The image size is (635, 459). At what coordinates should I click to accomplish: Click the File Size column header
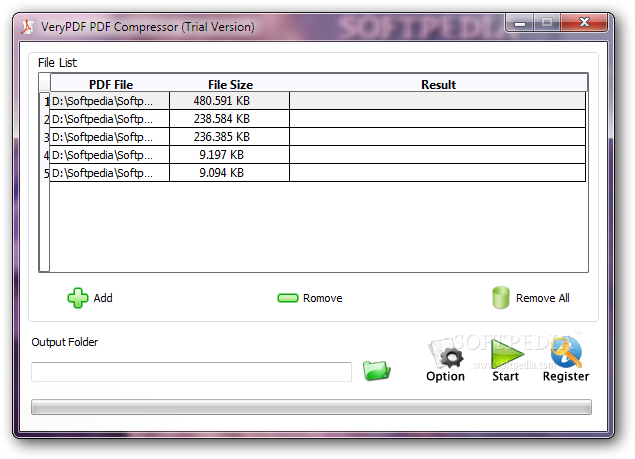230,84
